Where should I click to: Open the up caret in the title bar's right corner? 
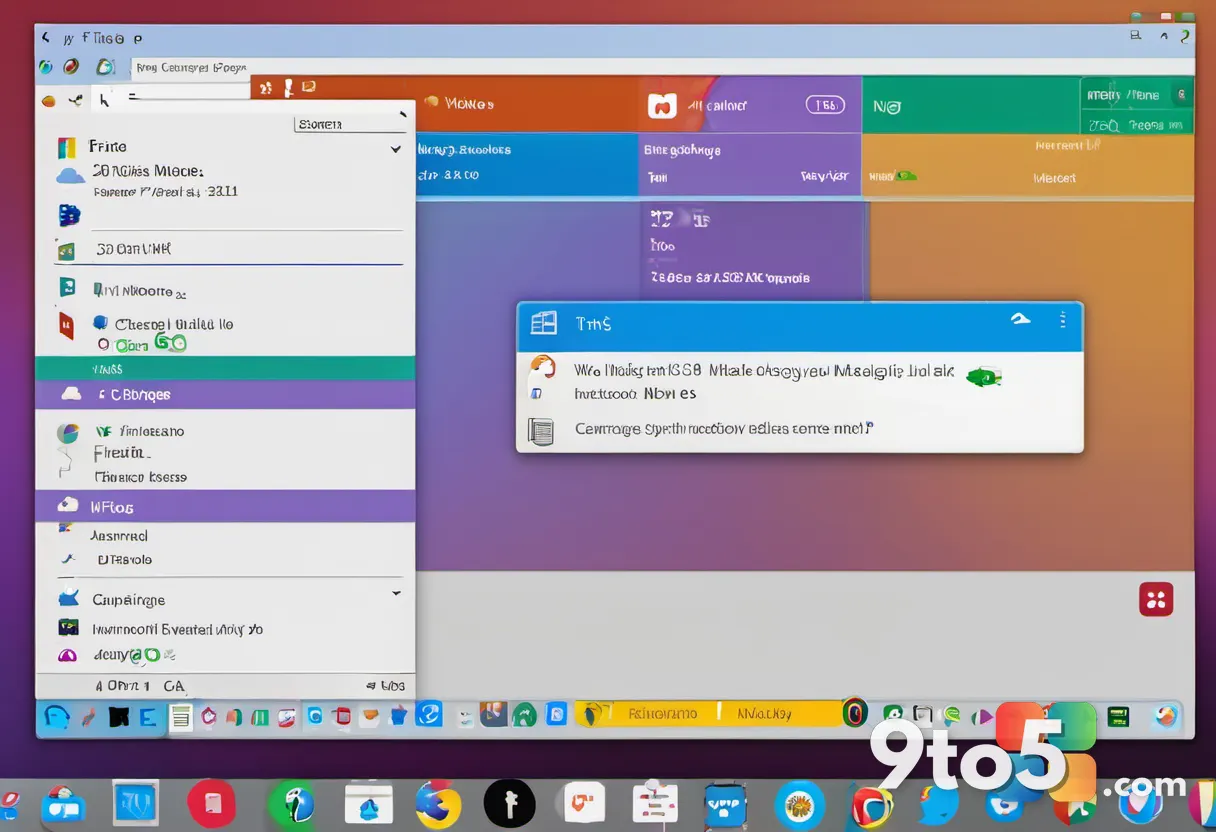pos(1164,36)
